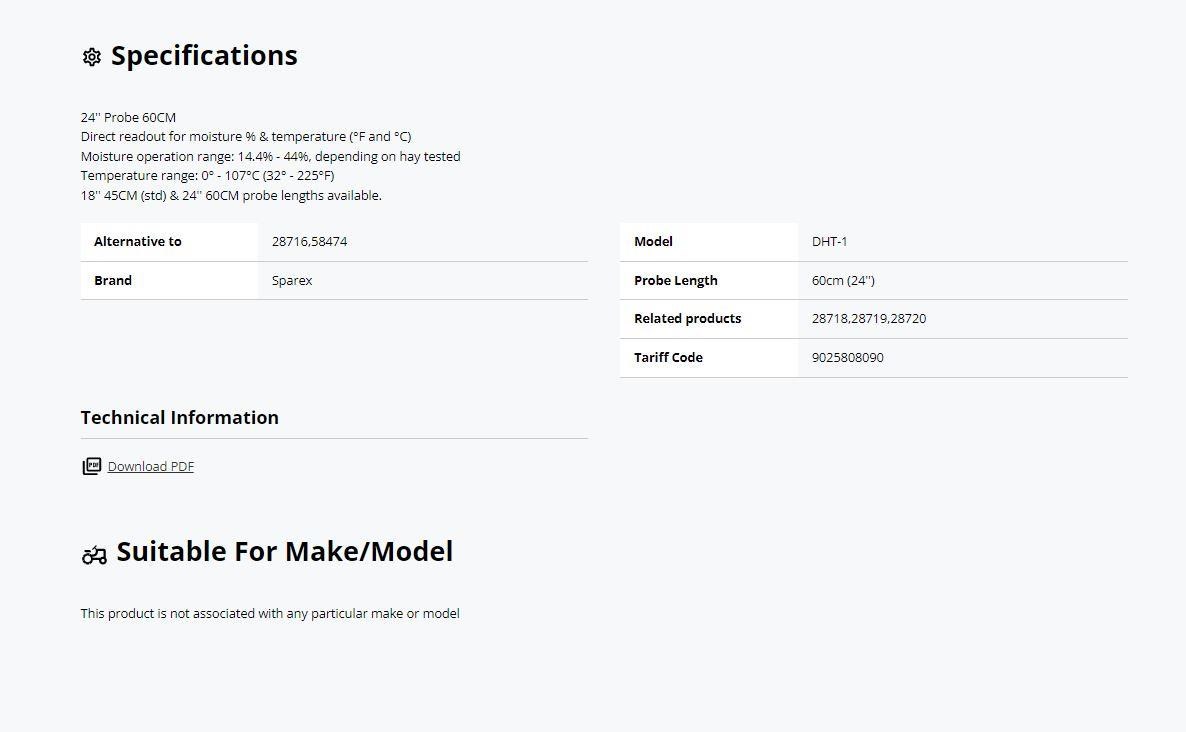
Task: Select alternative part numbers 28716,58474
Action: coord(309,241)
